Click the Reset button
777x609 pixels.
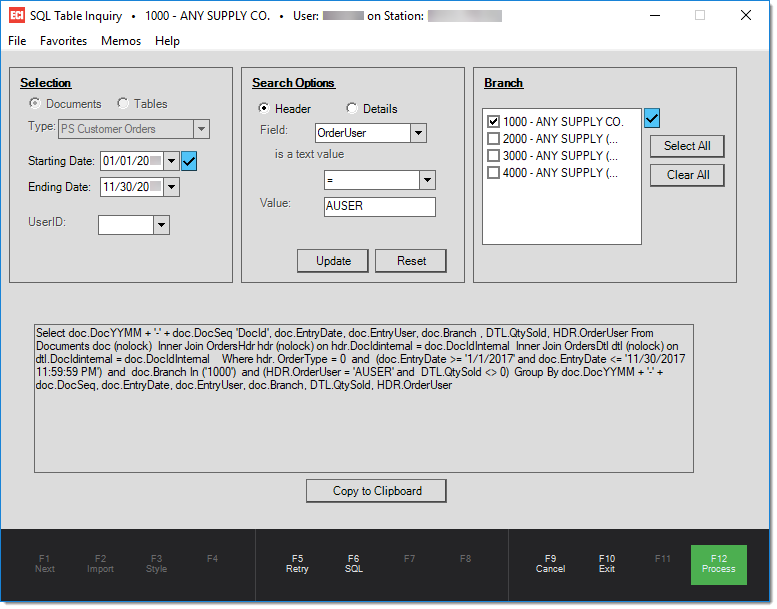click(x=411, y=261)
